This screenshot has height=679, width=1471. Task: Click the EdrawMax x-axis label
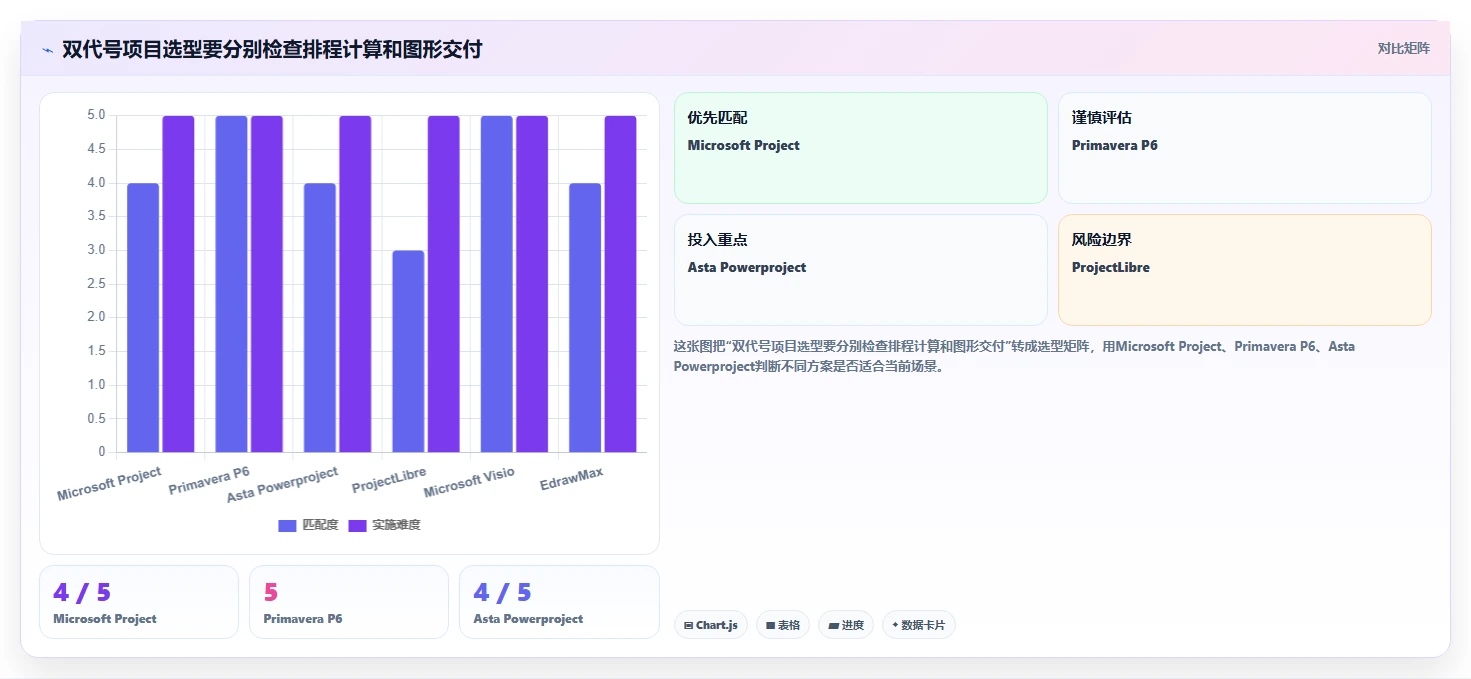[x=571, y=478]
